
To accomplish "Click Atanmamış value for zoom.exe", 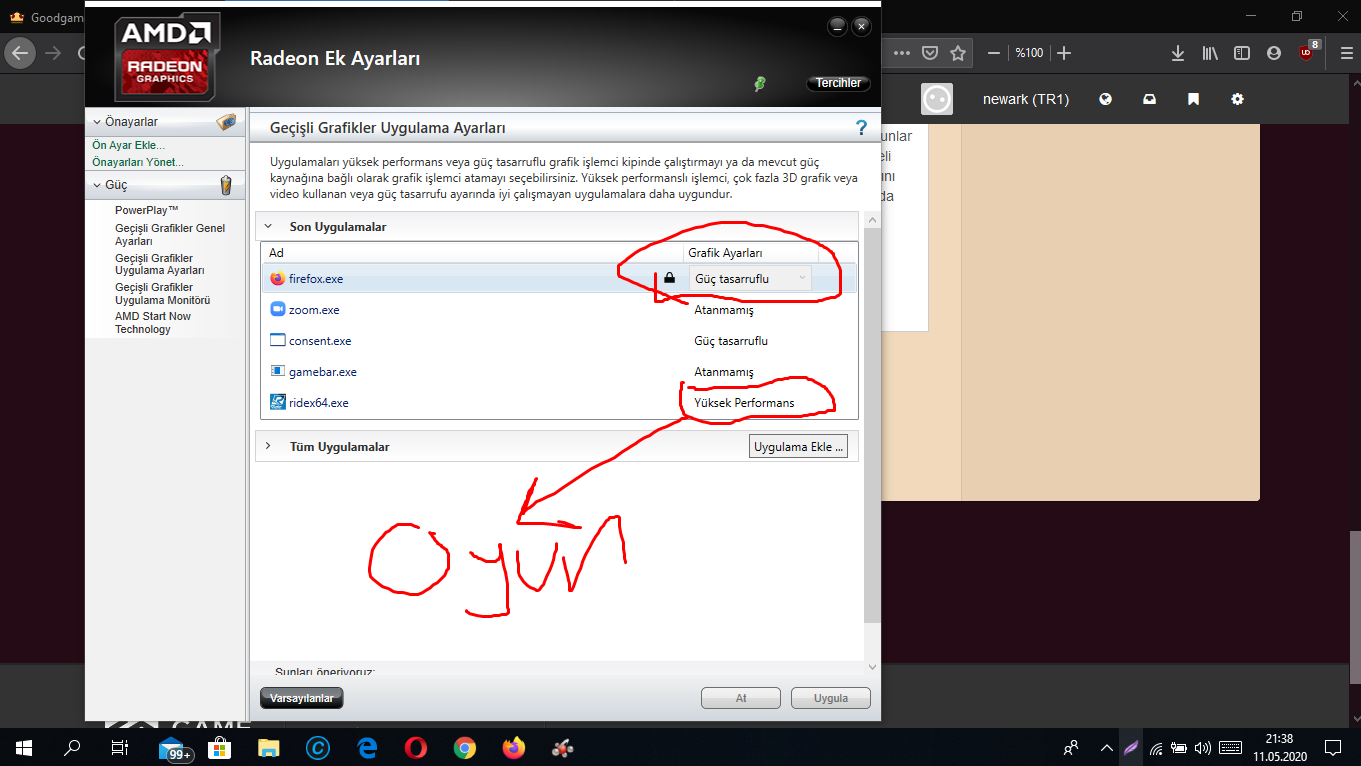I will point(724,310).
